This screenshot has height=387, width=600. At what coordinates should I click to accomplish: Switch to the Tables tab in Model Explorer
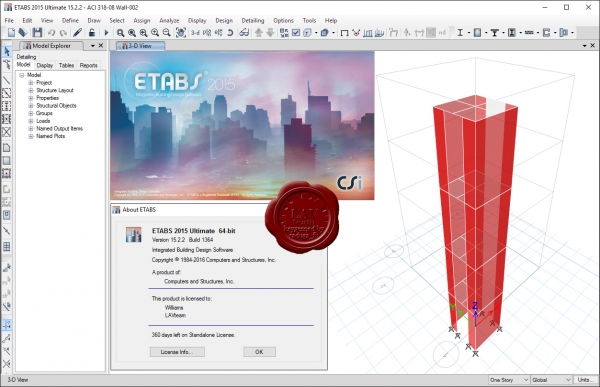coord(67,65)
